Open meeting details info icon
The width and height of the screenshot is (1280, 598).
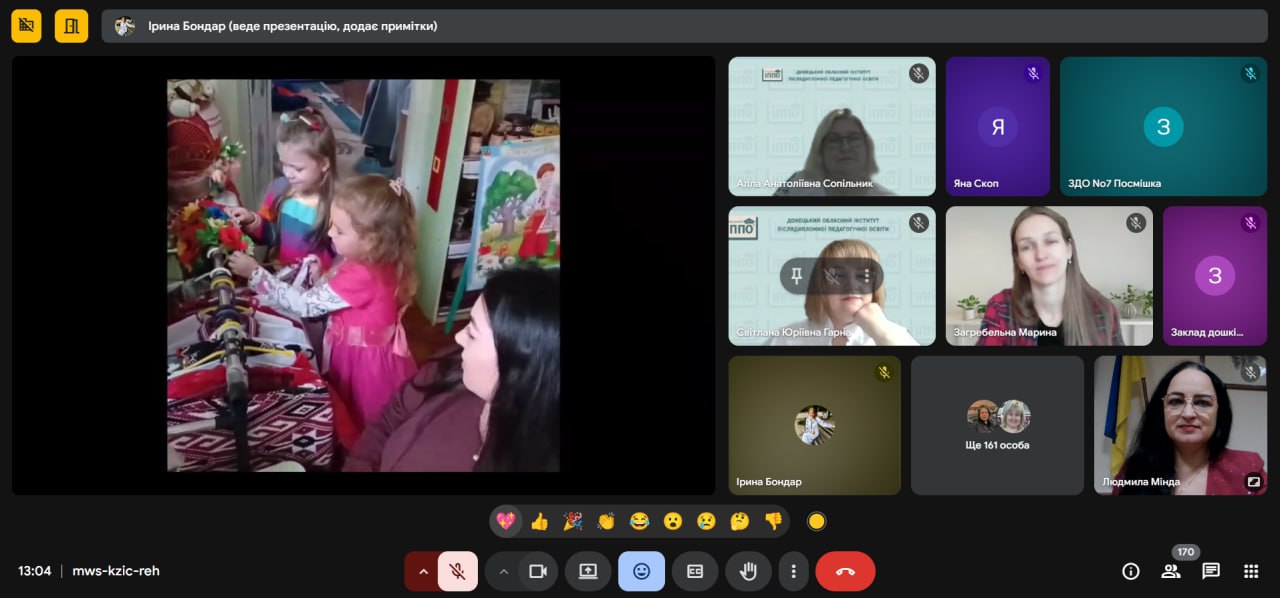pyautogui.click(x=1131, y=571)
